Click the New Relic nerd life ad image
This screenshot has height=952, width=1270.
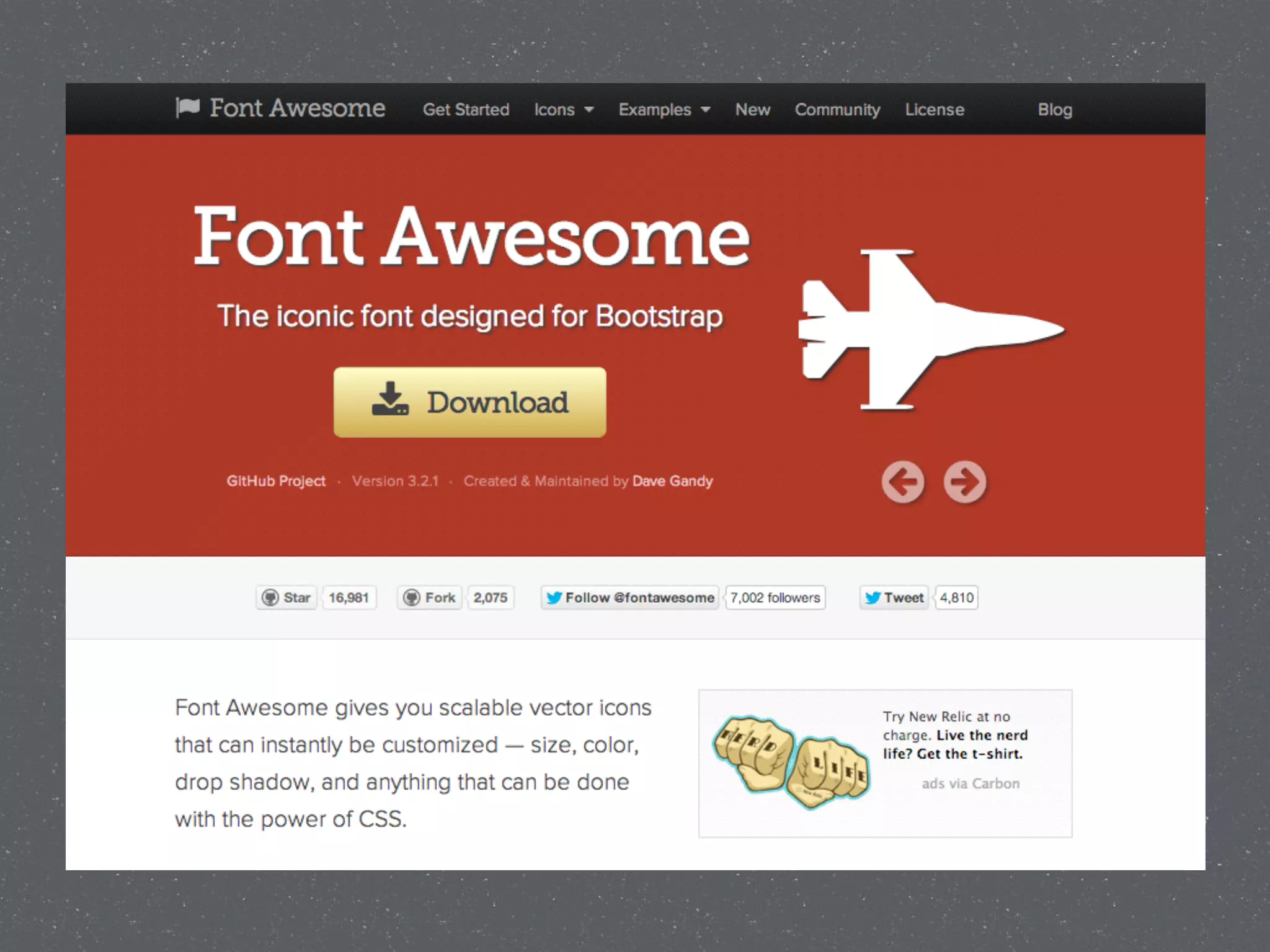coord(791,763)
